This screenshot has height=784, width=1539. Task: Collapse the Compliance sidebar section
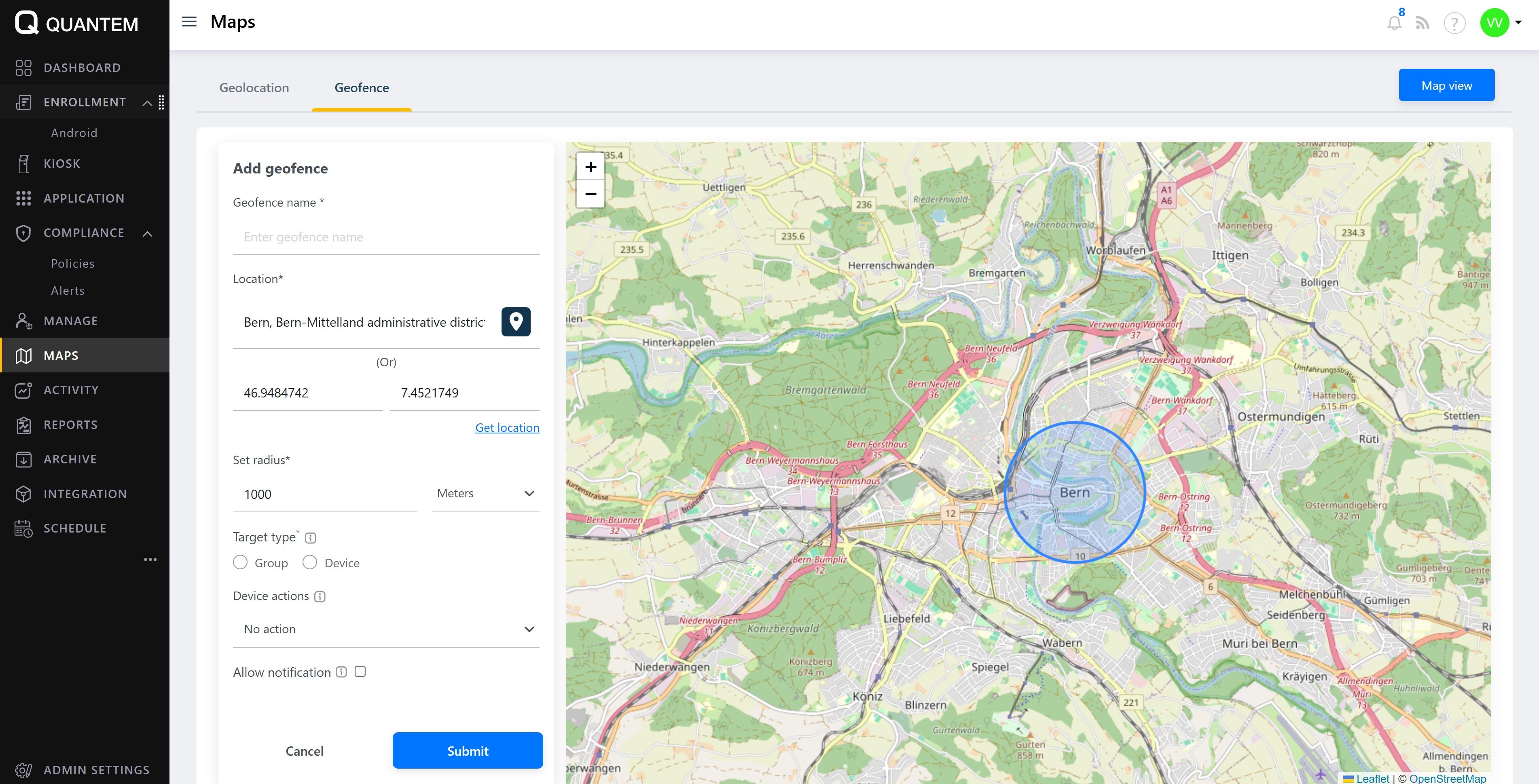147,233
